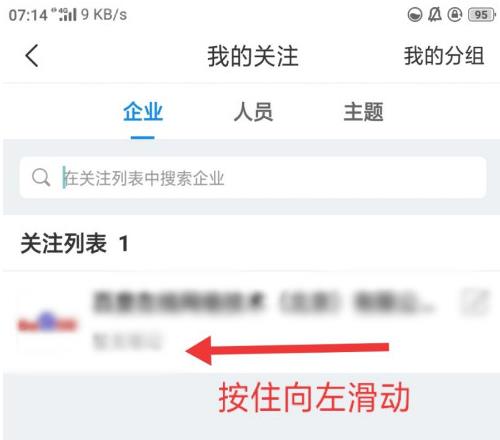Tap the back arrow icon

(32, 56)
